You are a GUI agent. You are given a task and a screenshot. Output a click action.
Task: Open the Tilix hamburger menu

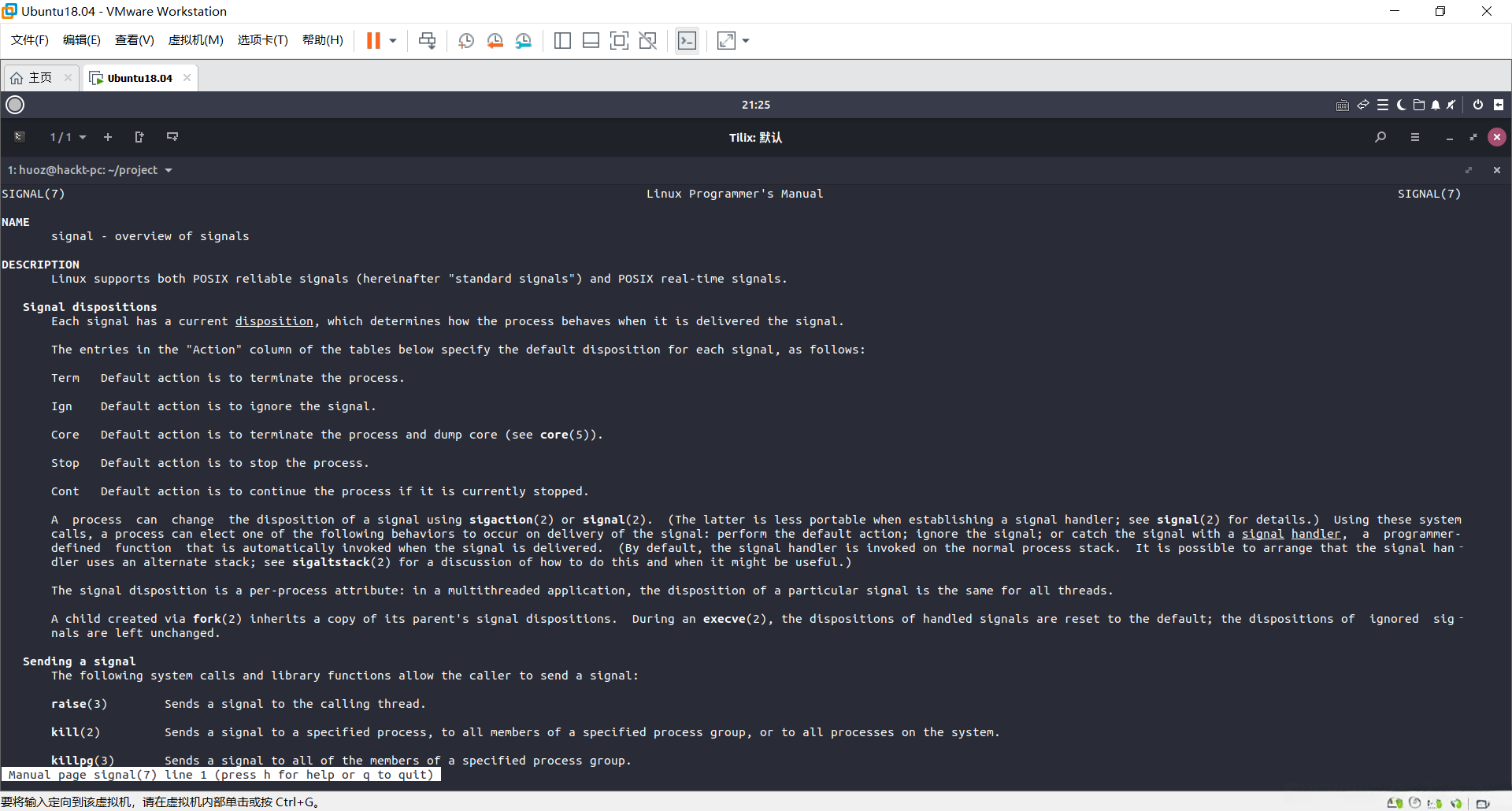click(x=1415, y=137)
